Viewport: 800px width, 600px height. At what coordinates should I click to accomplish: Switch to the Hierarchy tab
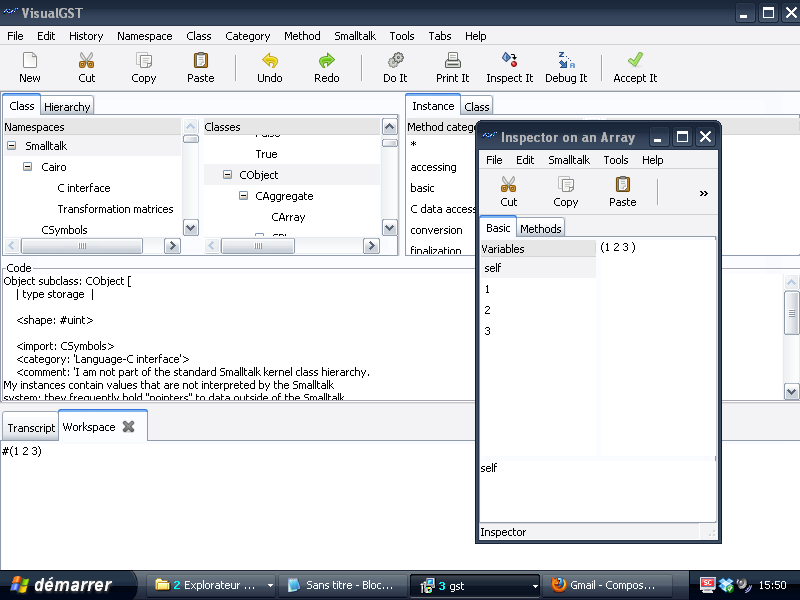[x=67, y=107]
